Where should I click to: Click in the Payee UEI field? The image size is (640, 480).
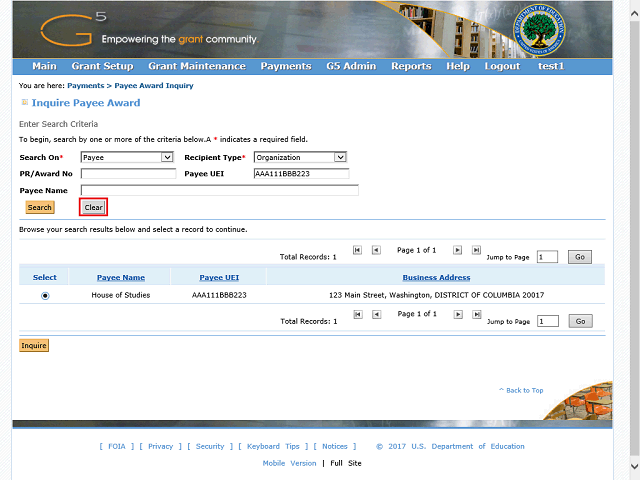coord(301,173)
